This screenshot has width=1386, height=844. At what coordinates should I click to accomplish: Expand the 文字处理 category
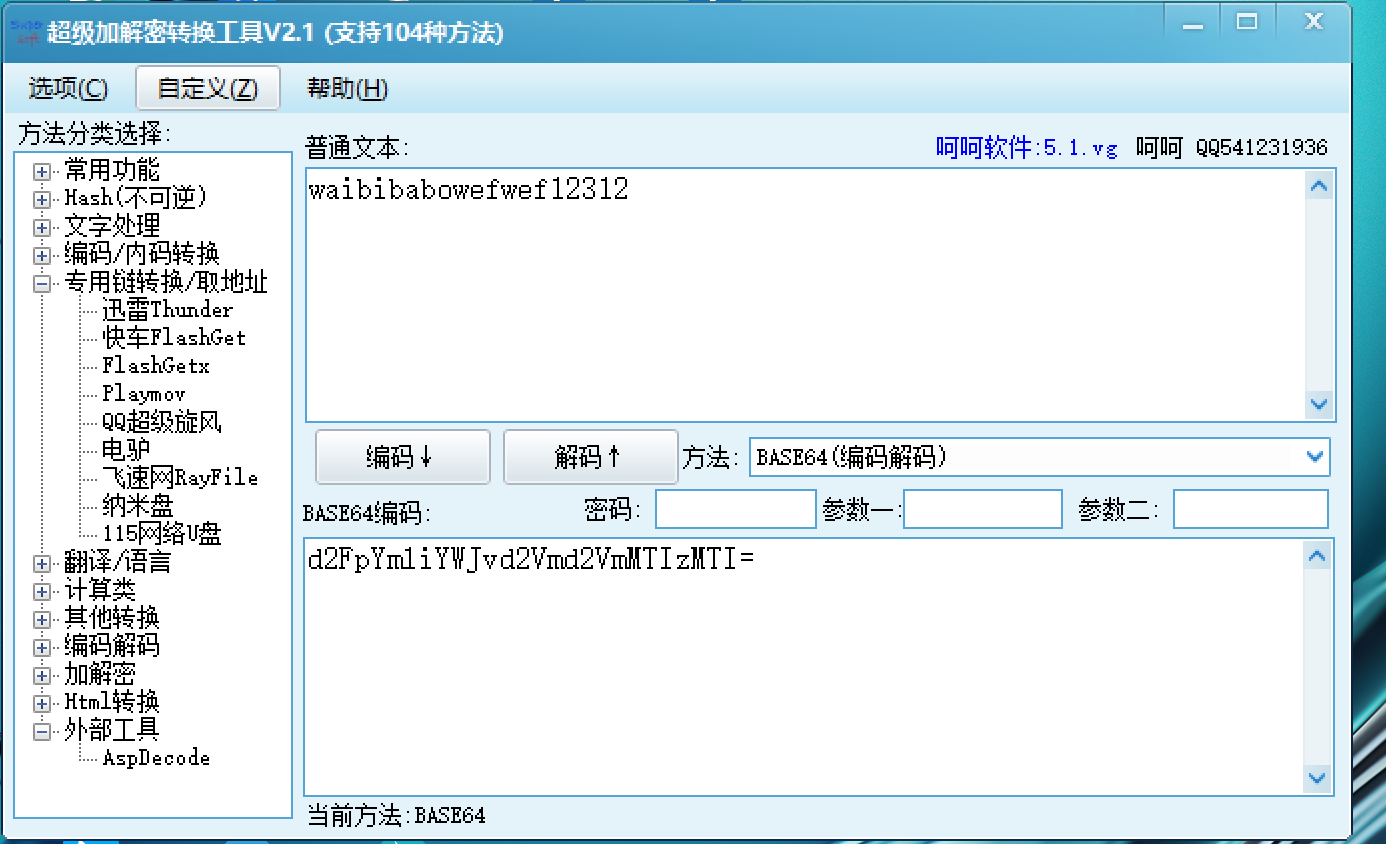point(42,227)
